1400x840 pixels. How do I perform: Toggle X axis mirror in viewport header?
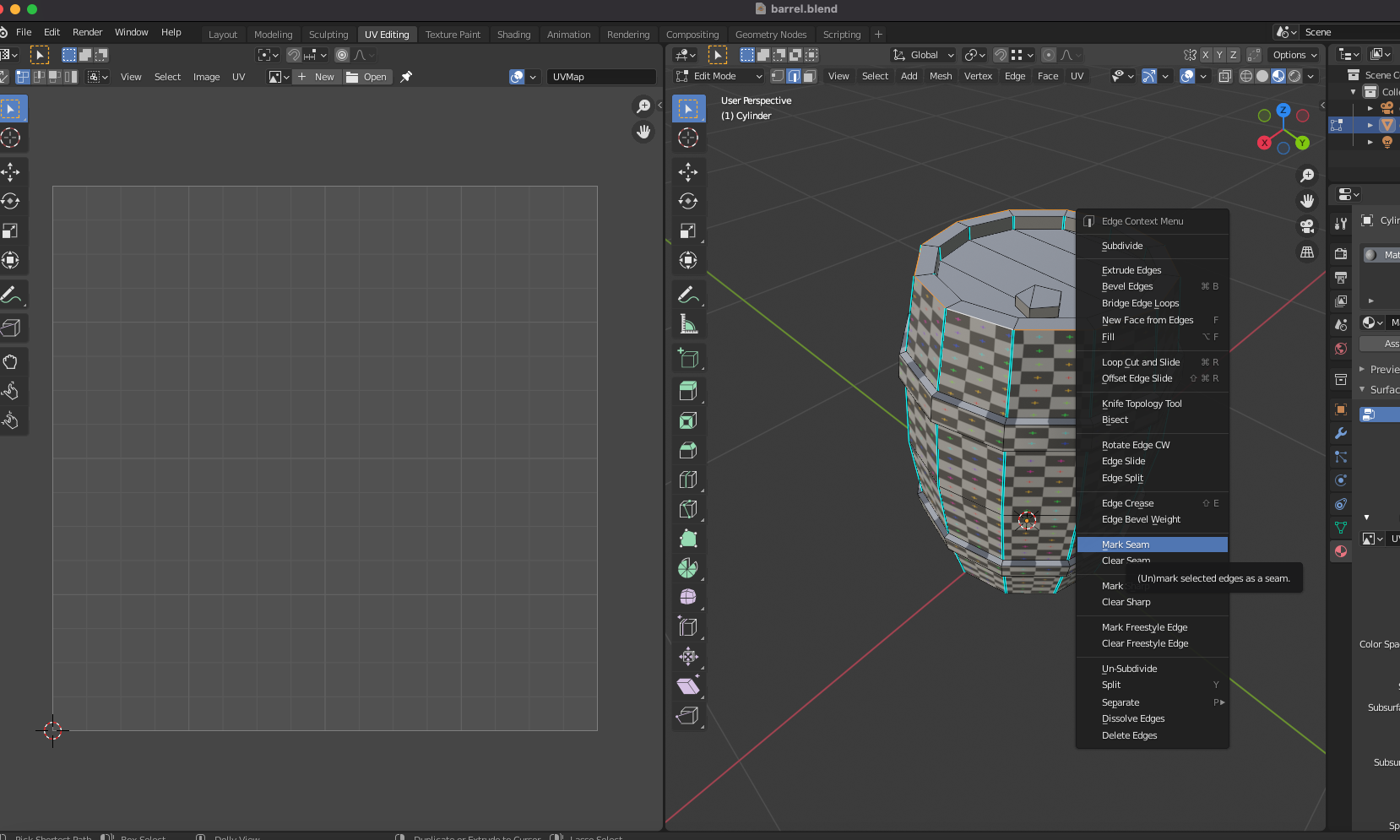click(1206, 55)
